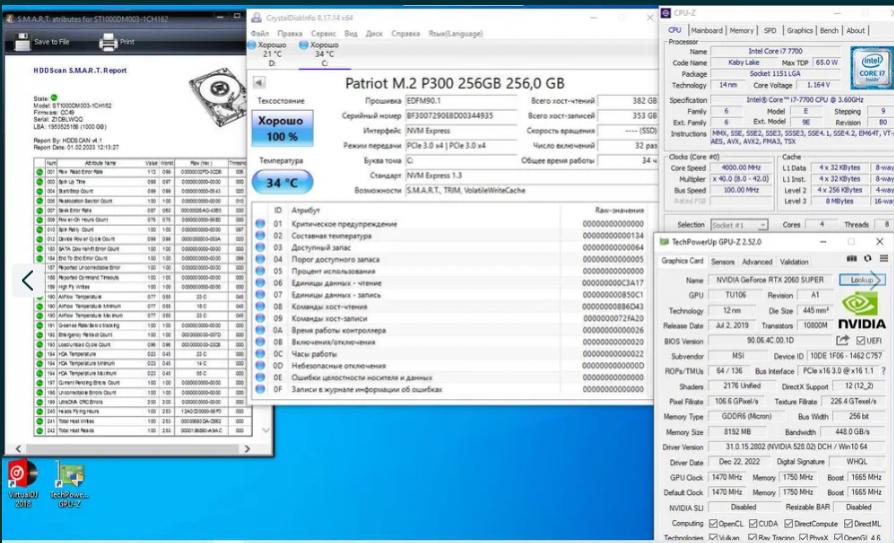
Task: Click HDDScan horizontal scrollbar right arrow
Action: tap(247, 449)
